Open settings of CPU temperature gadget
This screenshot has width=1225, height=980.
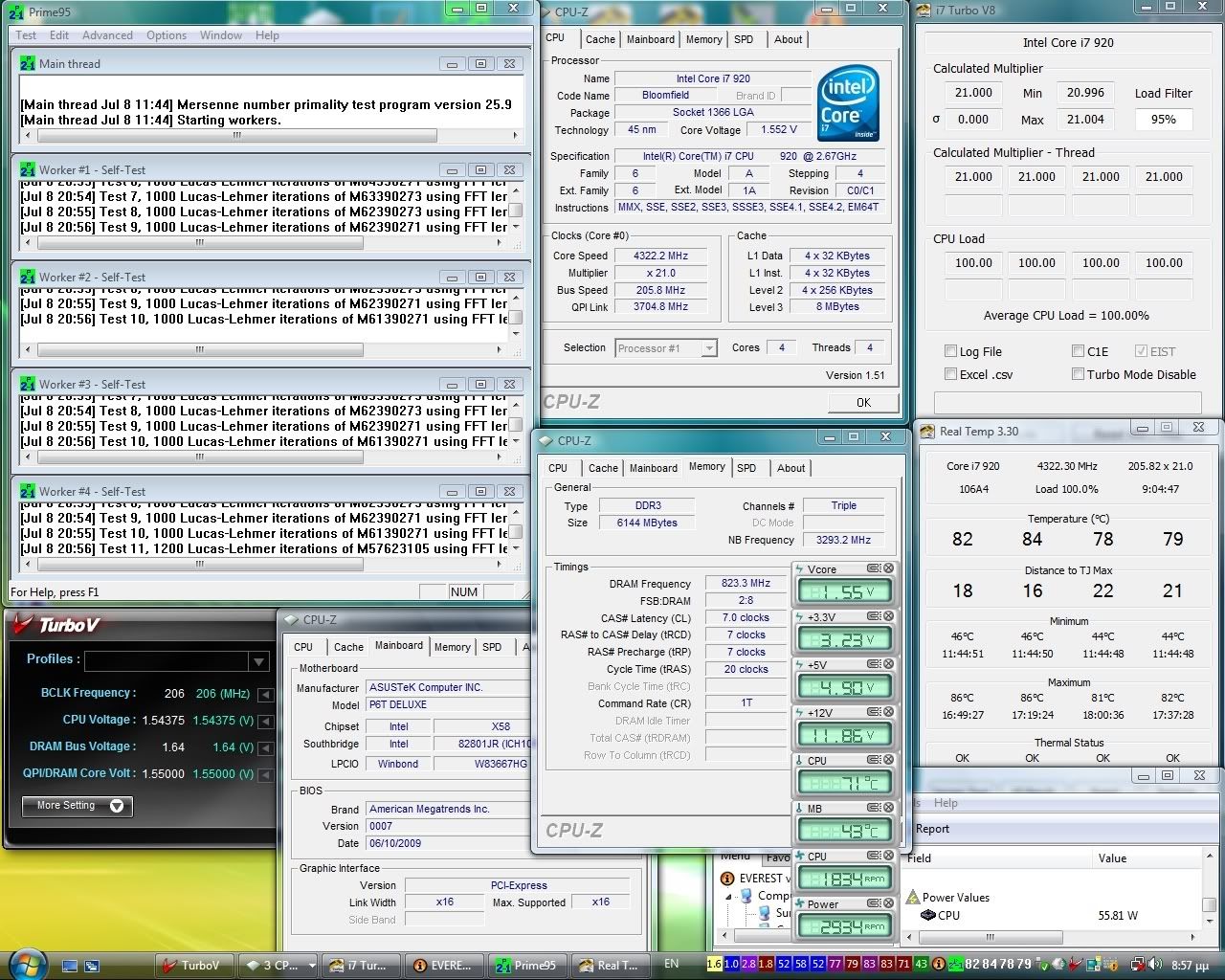(874, 760)
